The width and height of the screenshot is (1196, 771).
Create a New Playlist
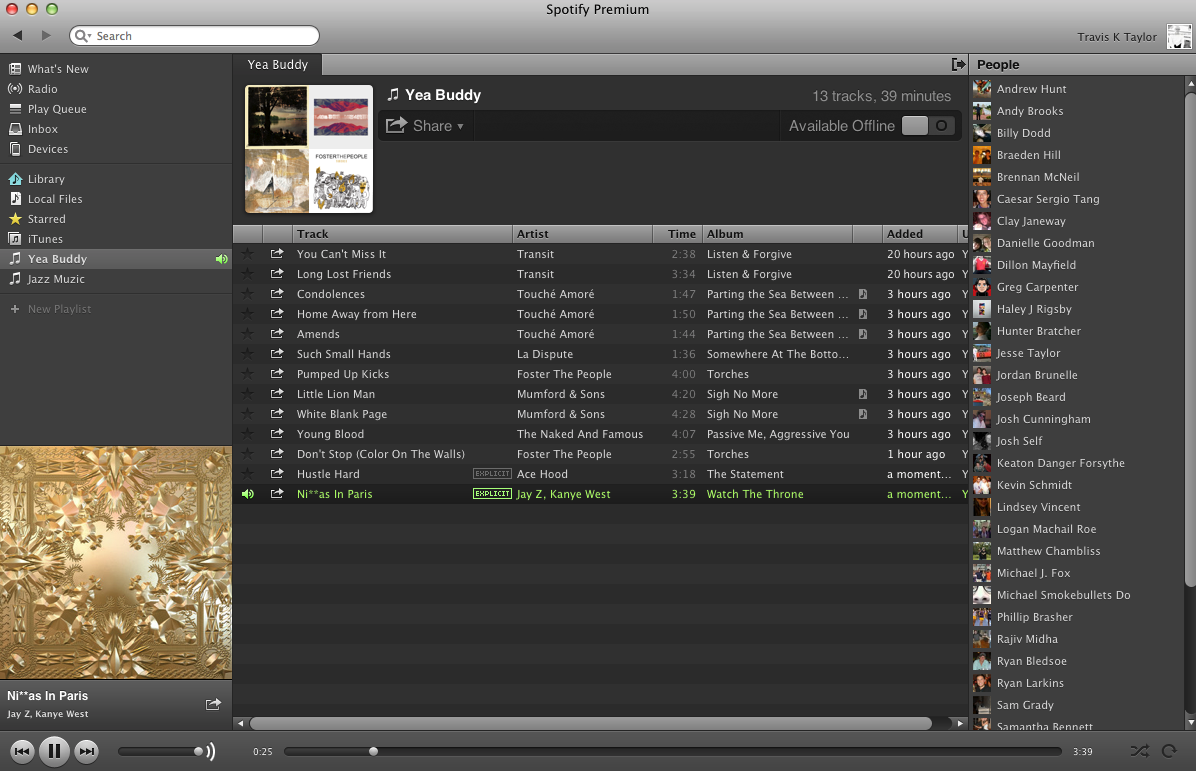59,309
